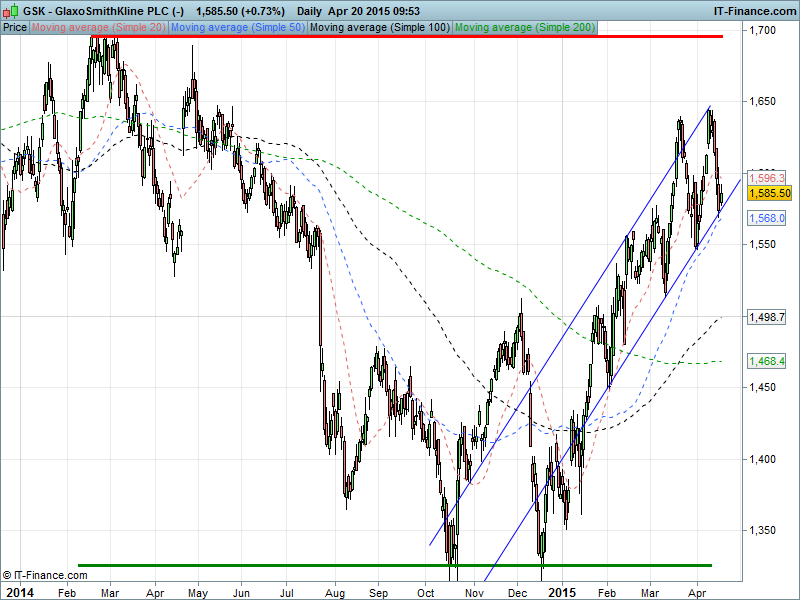The image size is (800, 600).
Task: Select Moving average (Simple 20) tab
Action: (99, 27)
